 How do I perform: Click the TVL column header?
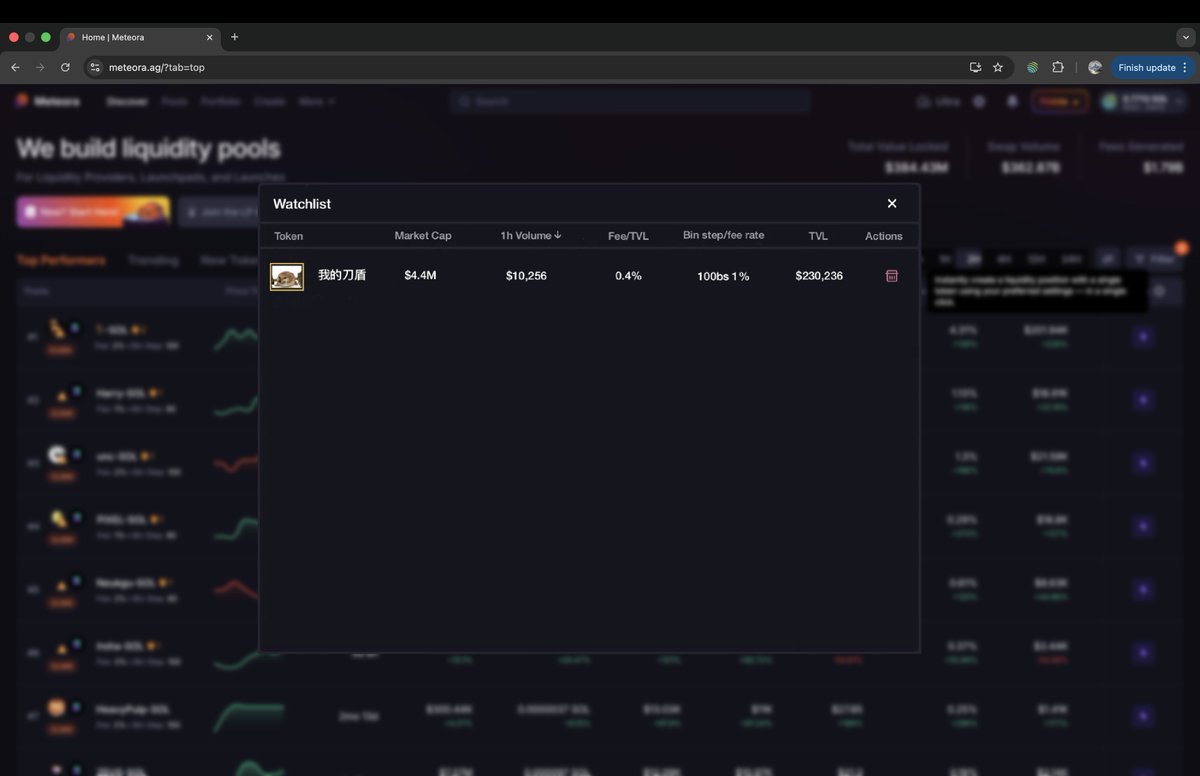[x=818, y=236]
